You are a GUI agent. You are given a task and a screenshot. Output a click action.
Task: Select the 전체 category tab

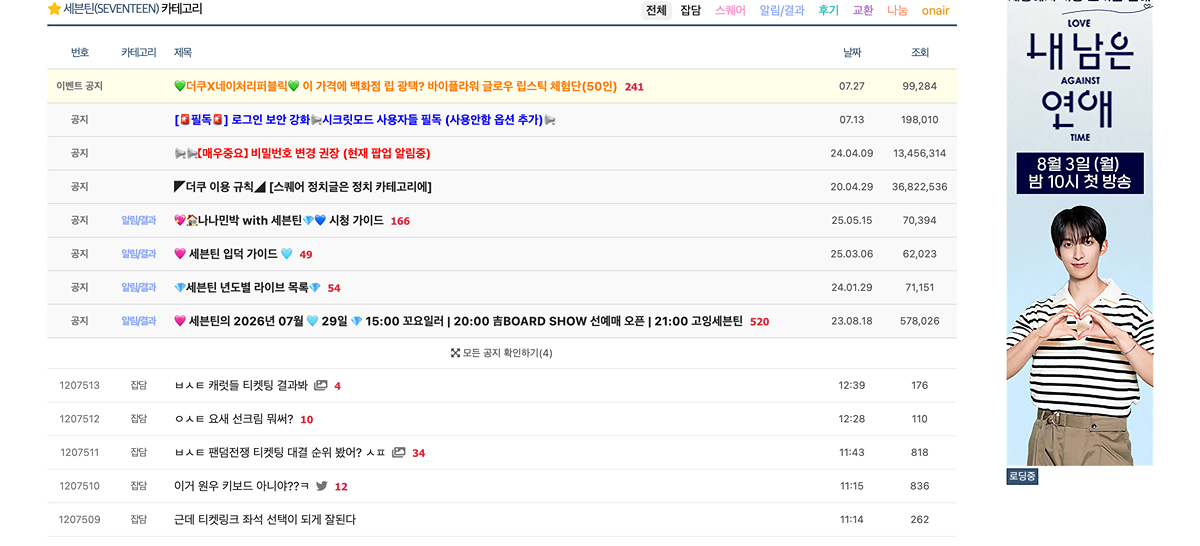coord(656,10)
